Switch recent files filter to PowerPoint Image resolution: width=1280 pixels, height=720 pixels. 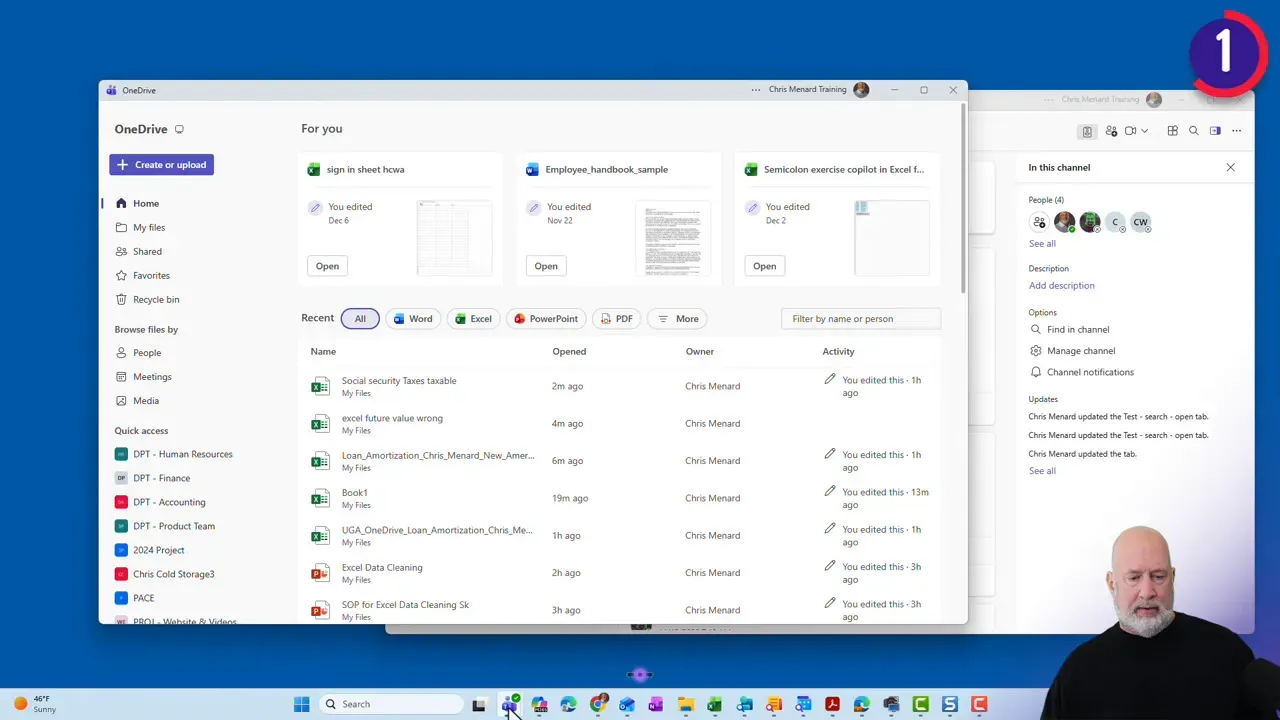coord(545,318)
